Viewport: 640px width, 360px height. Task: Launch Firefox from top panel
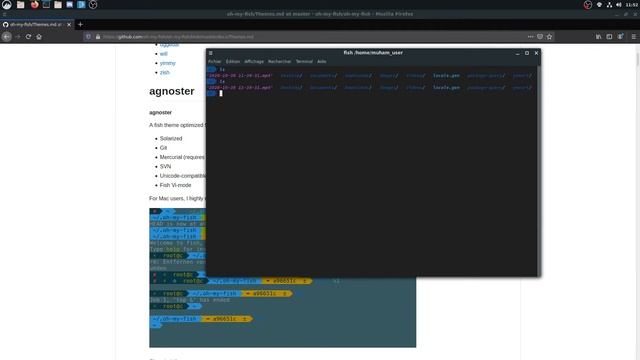(34, 5)
